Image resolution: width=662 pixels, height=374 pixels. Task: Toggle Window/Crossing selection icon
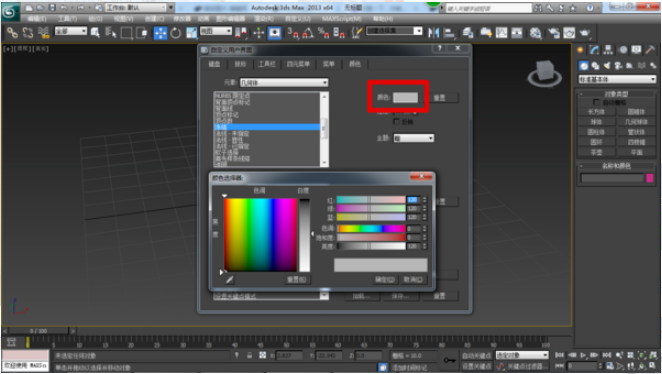point(141,33)
